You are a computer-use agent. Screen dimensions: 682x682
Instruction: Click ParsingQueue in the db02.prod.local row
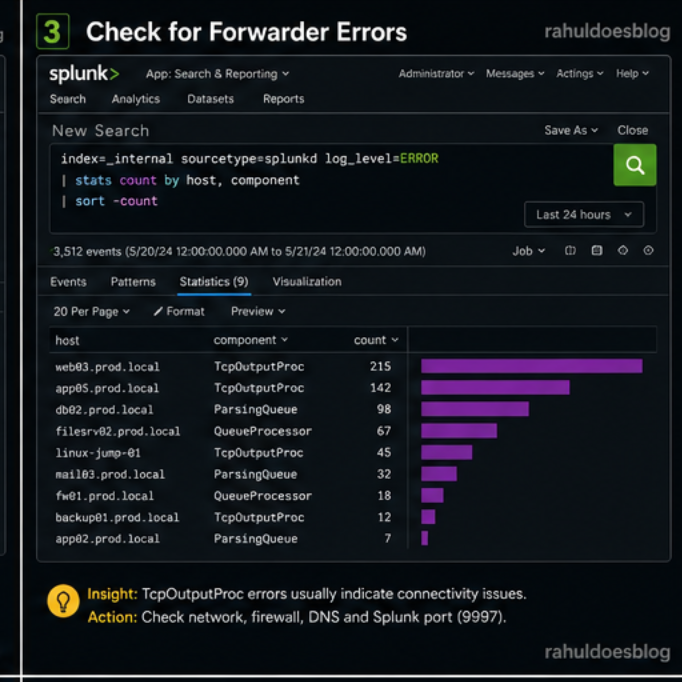pyautogui.click(x=256, y=409)
